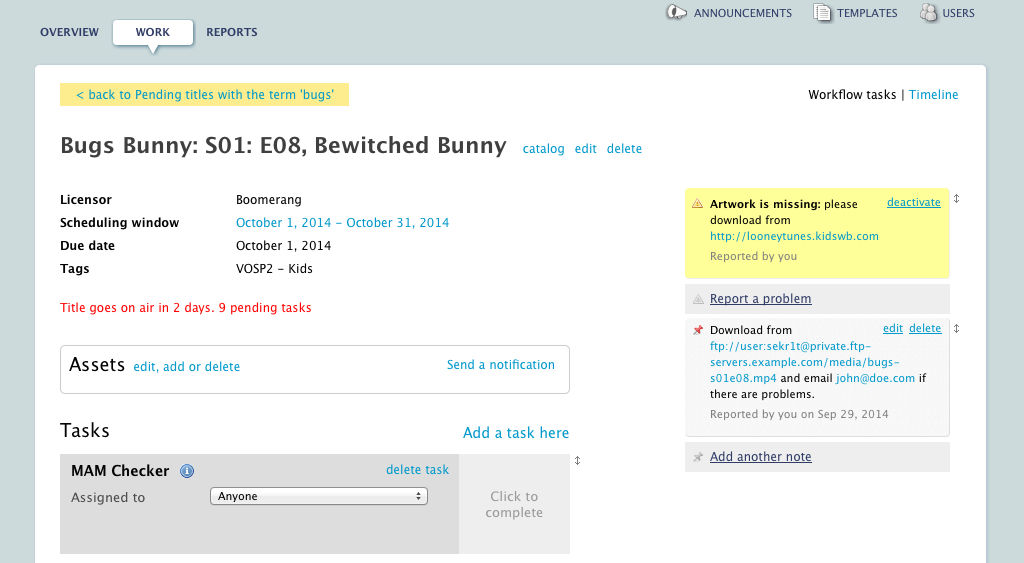1024x563 pixels.
Task: Click reorder handle beside Download from note
Action: pyautogui.click(x=957, y=329)
